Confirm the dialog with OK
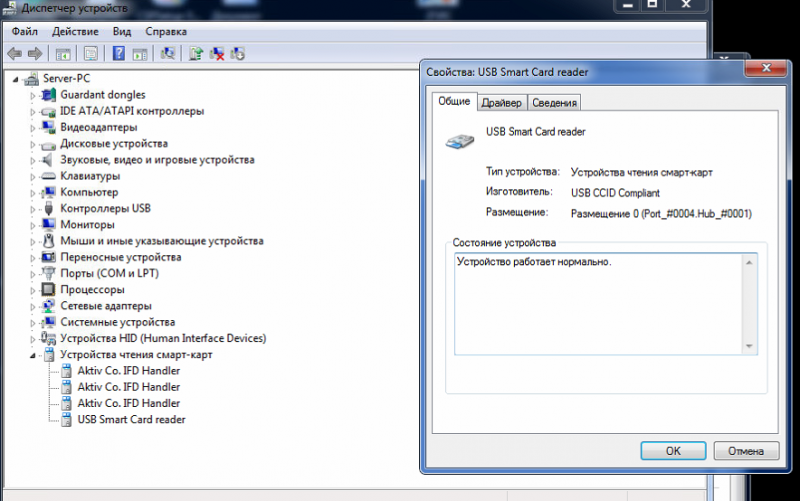This screenshot has height=501, width=800. click(x=673, y=451)
